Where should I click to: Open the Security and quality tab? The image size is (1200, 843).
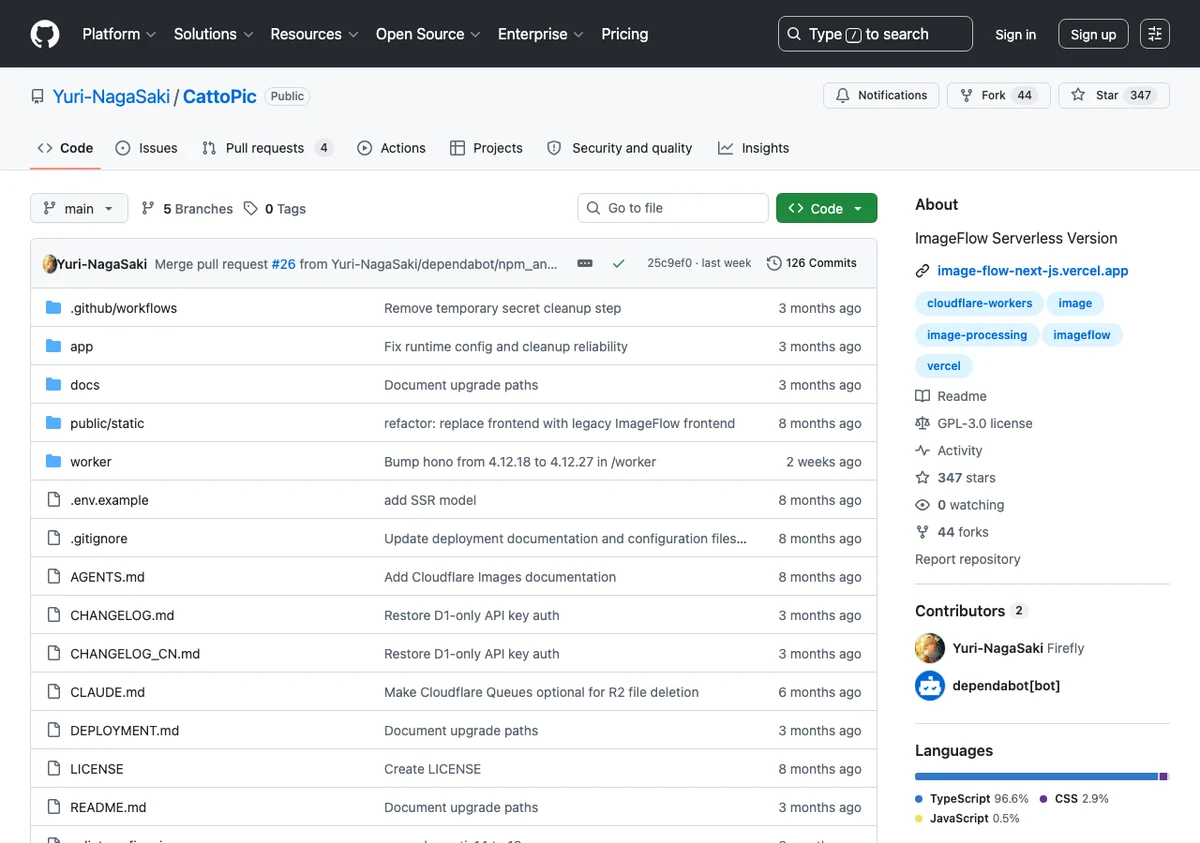click(x=619, y=148)
